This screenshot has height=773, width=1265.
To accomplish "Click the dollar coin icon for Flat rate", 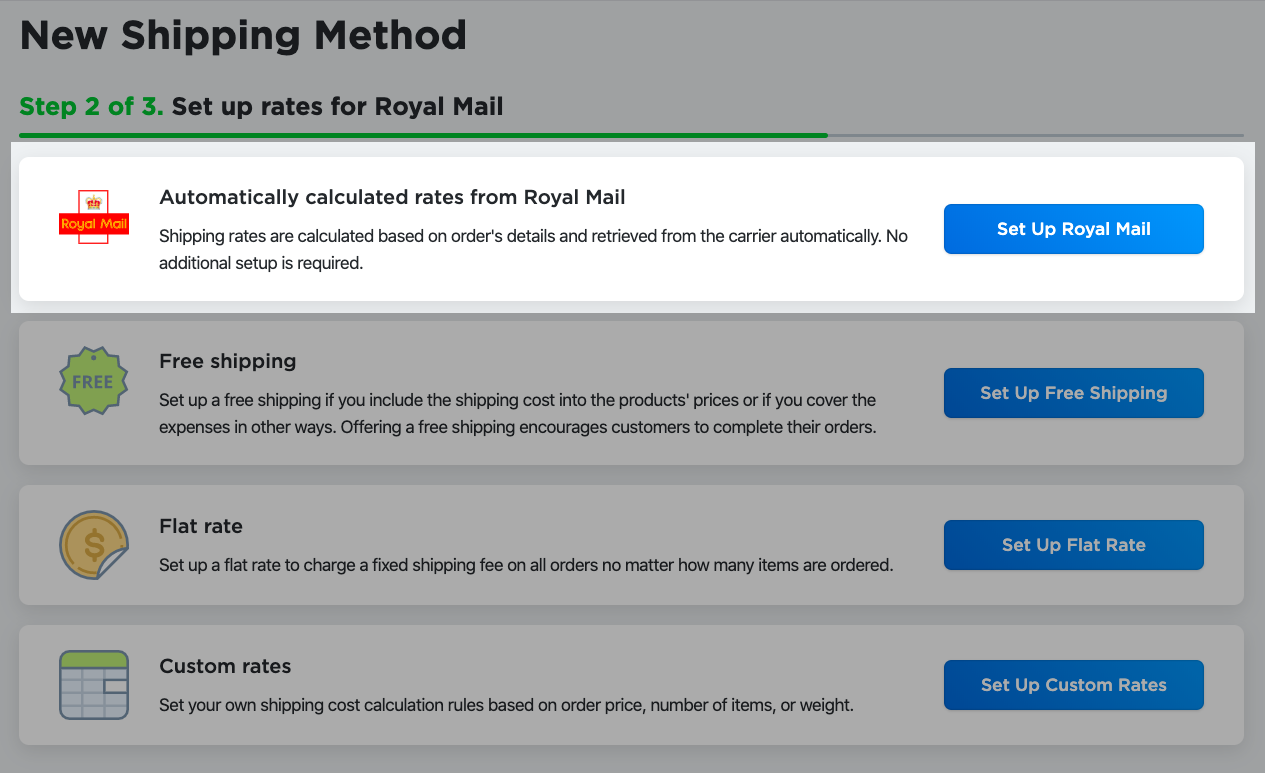I will 93,545.
